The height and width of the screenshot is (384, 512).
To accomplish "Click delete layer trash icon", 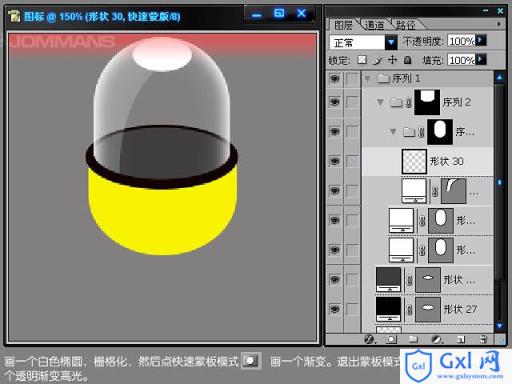I will (x=483, y=339).
